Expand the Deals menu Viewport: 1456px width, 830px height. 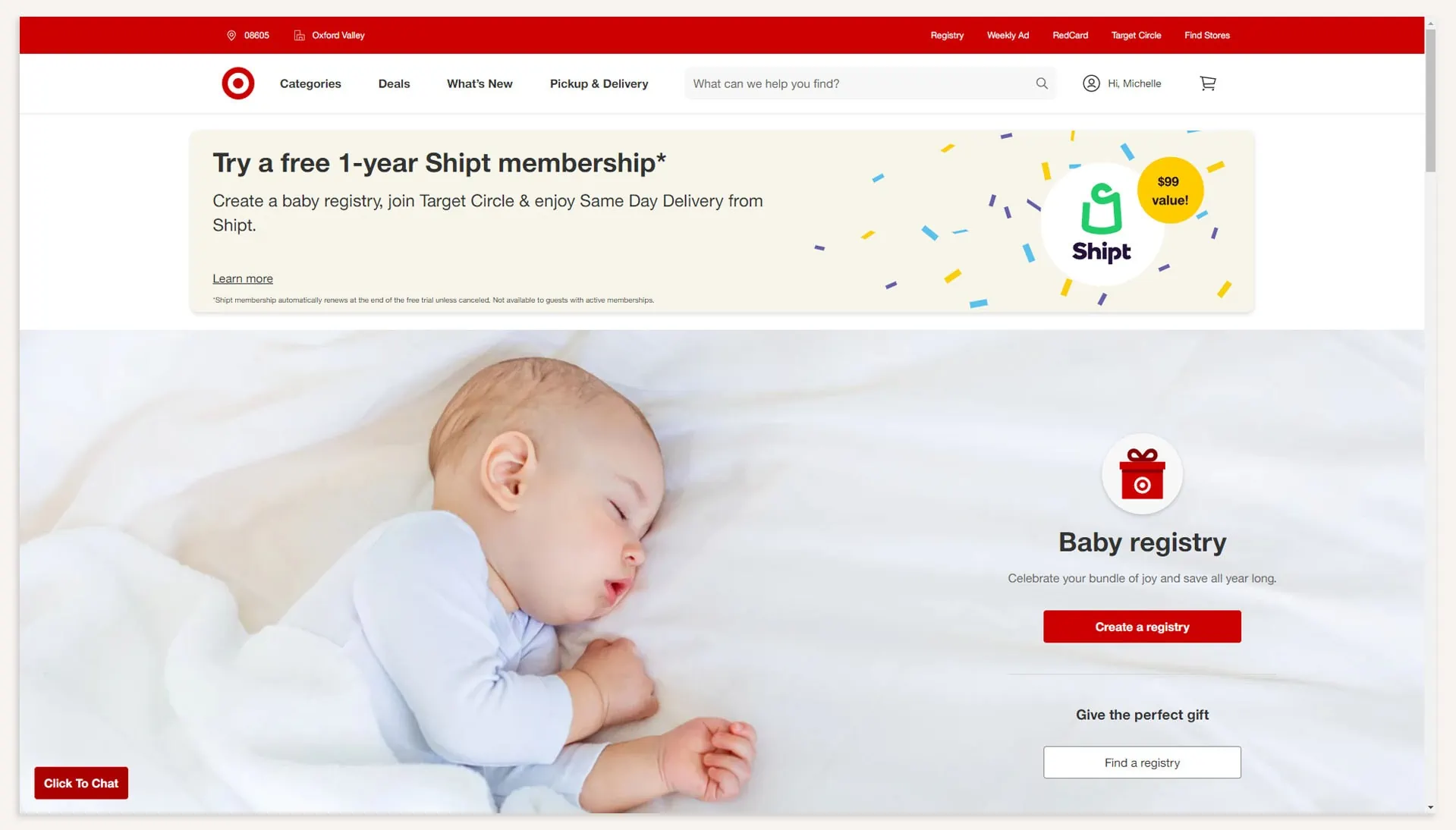pyautogui.click(x=394, y=83)
